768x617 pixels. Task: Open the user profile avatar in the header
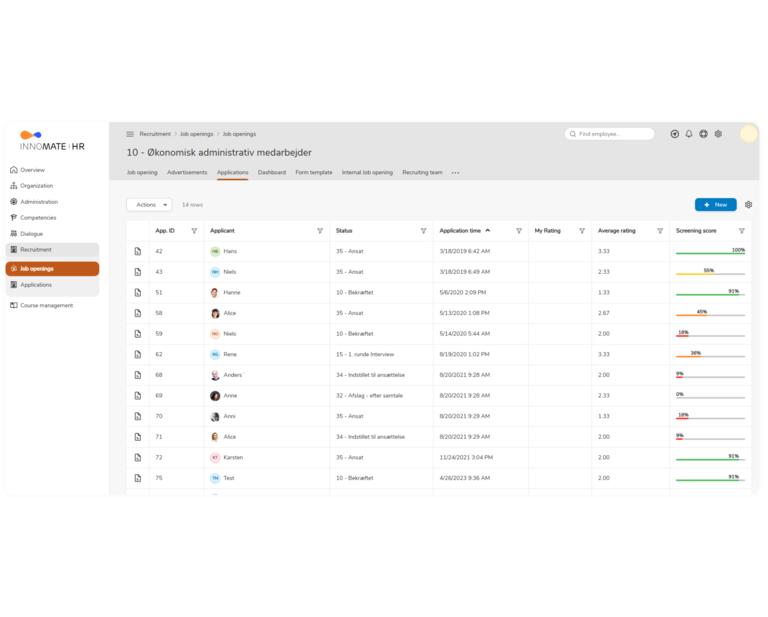[x=748, y=134]
